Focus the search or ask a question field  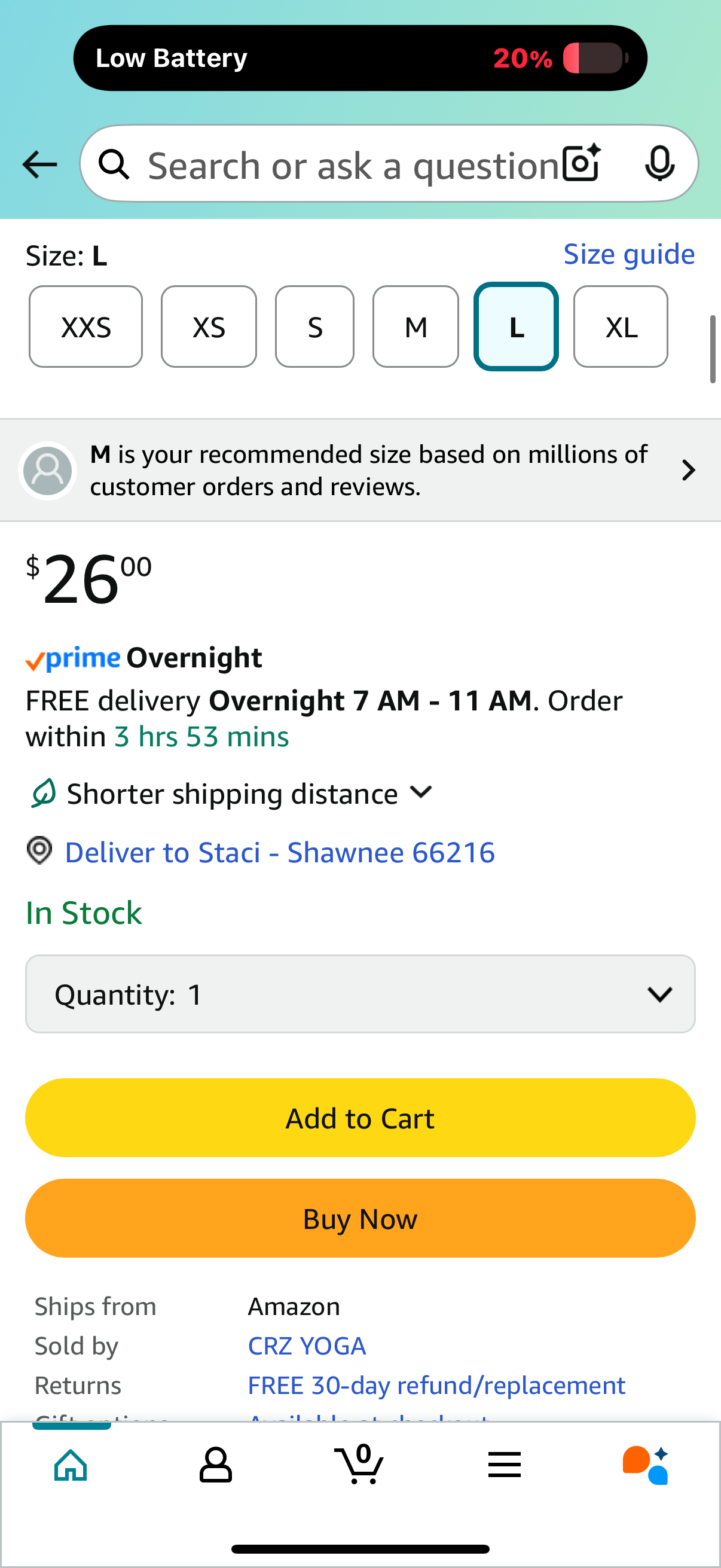coord(353,164)
